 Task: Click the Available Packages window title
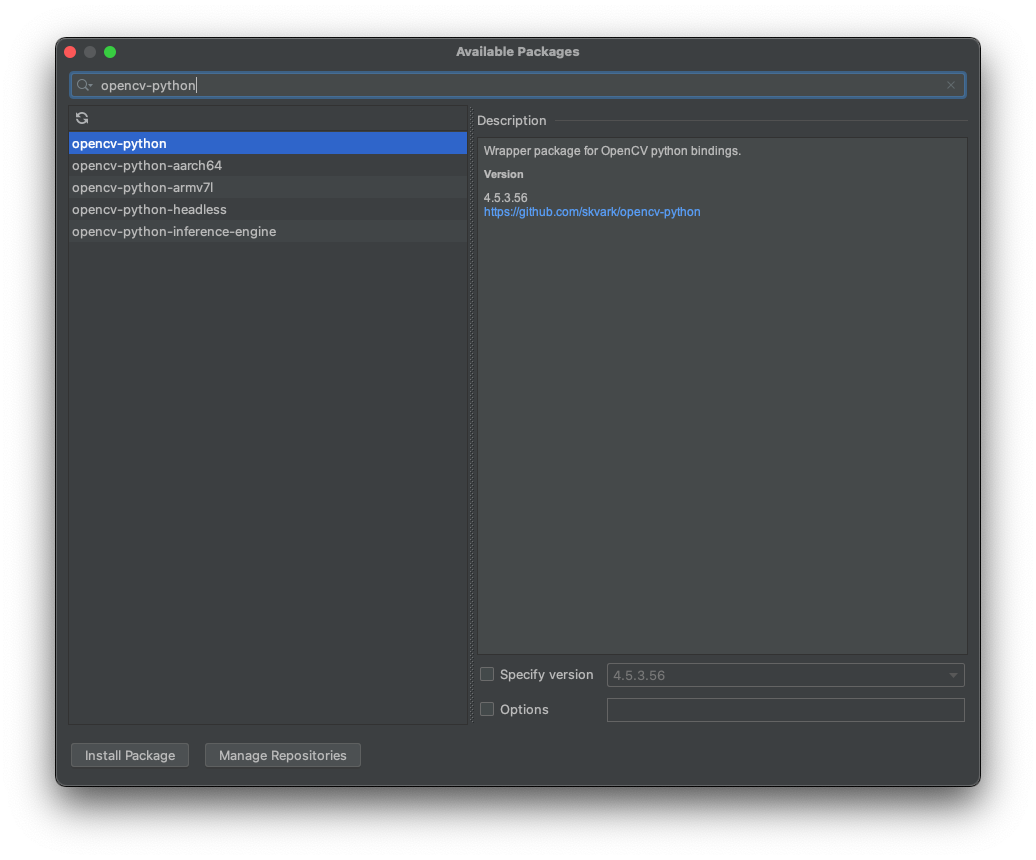click(x=517, y=52)
